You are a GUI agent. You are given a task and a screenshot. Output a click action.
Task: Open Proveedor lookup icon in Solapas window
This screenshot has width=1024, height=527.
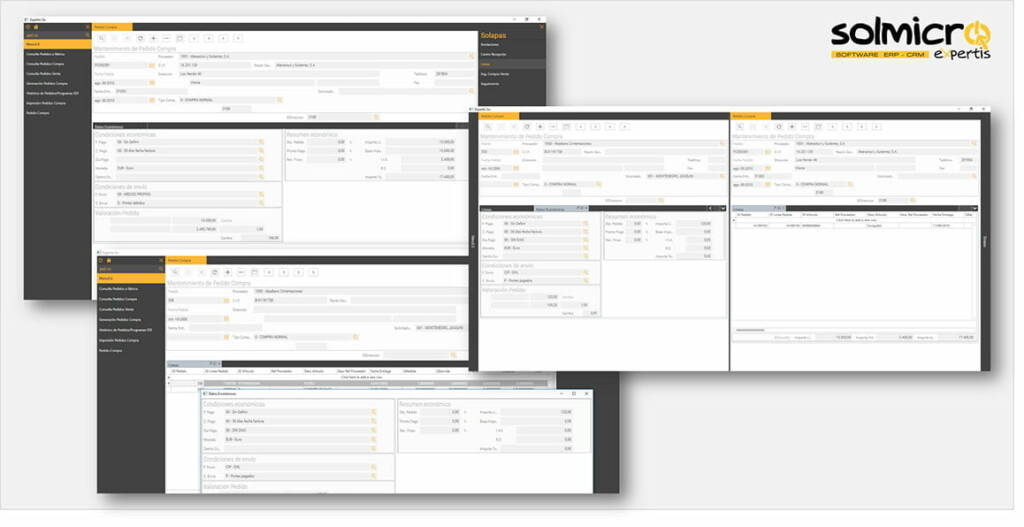point(472,57)
